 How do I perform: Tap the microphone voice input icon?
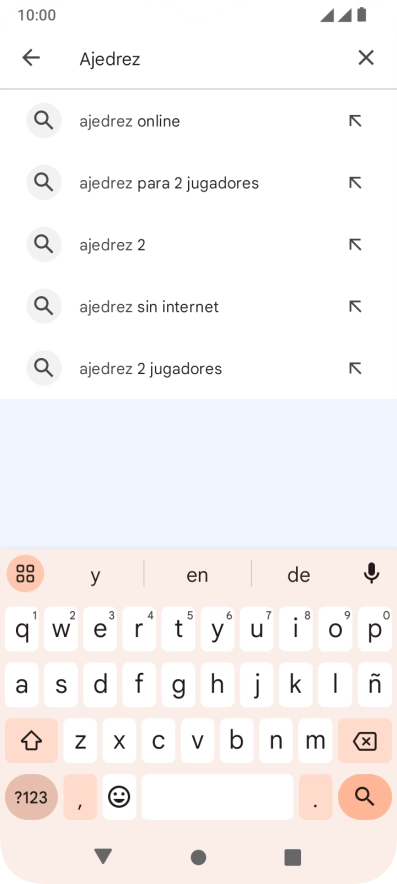tap(371, 574)
